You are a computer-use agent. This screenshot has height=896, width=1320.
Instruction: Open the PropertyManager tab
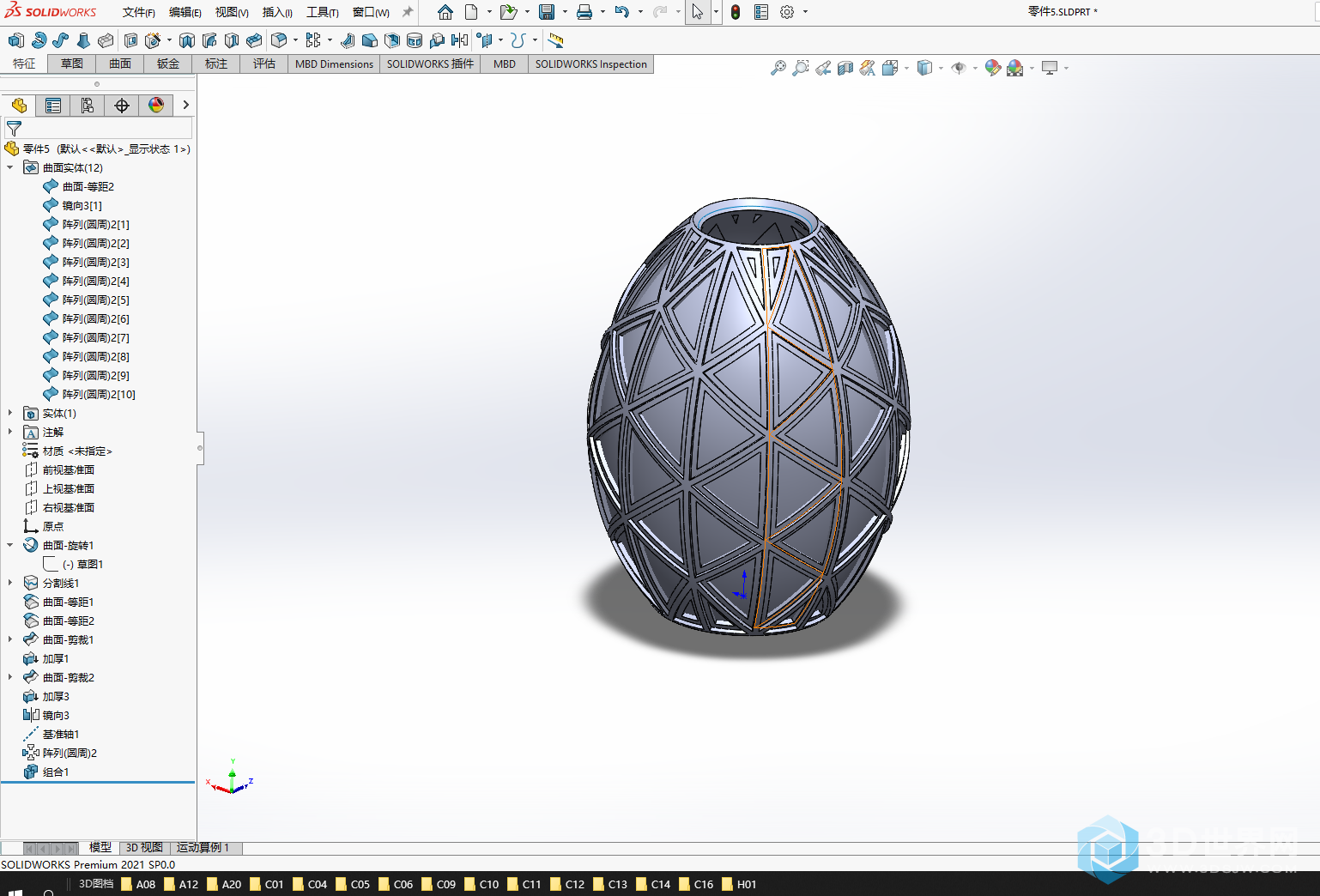point(53,106)
